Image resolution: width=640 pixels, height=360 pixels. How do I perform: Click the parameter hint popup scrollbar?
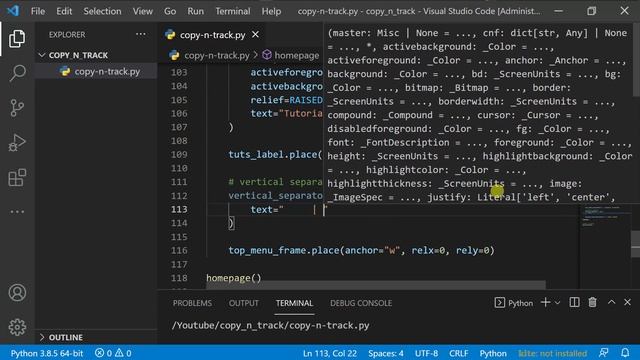pyautogui.click(x=636, y=61)
